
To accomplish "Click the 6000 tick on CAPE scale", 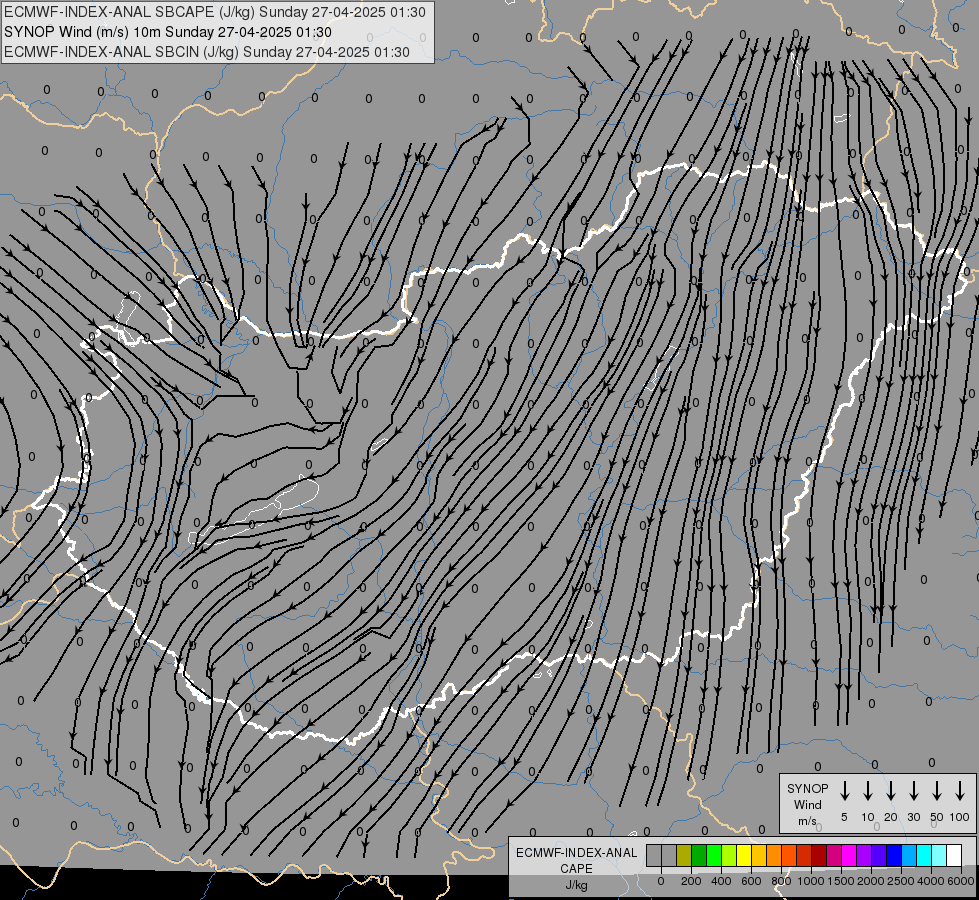I will pos(961,881).
